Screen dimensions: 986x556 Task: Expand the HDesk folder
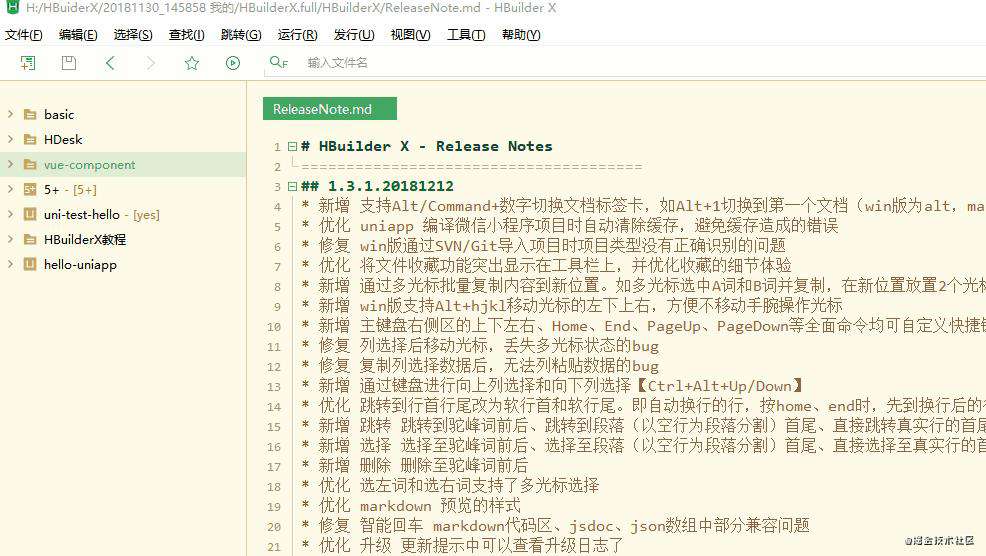click(10, 139)
